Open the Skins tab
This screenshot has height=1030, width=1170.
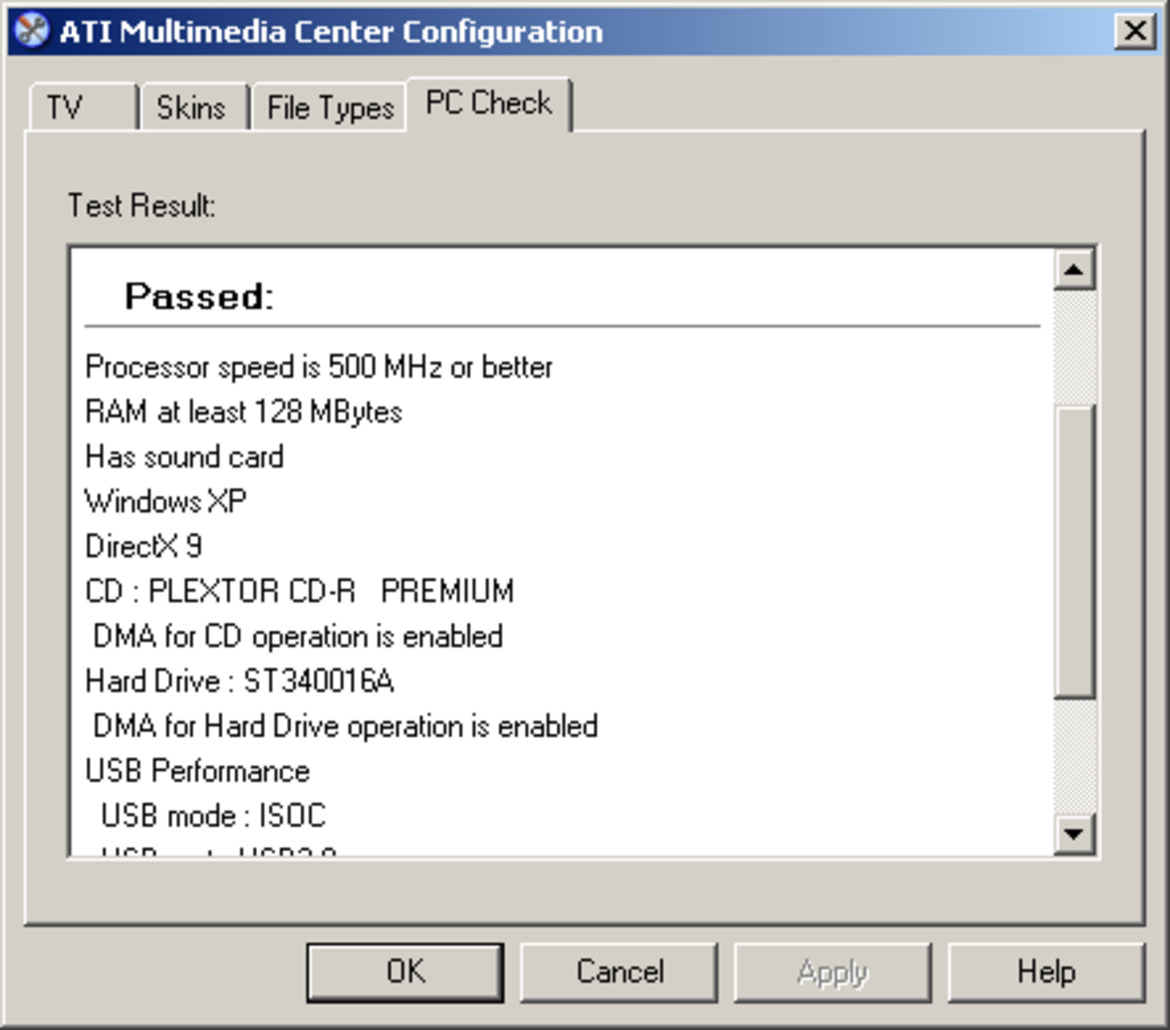[194, 107]
